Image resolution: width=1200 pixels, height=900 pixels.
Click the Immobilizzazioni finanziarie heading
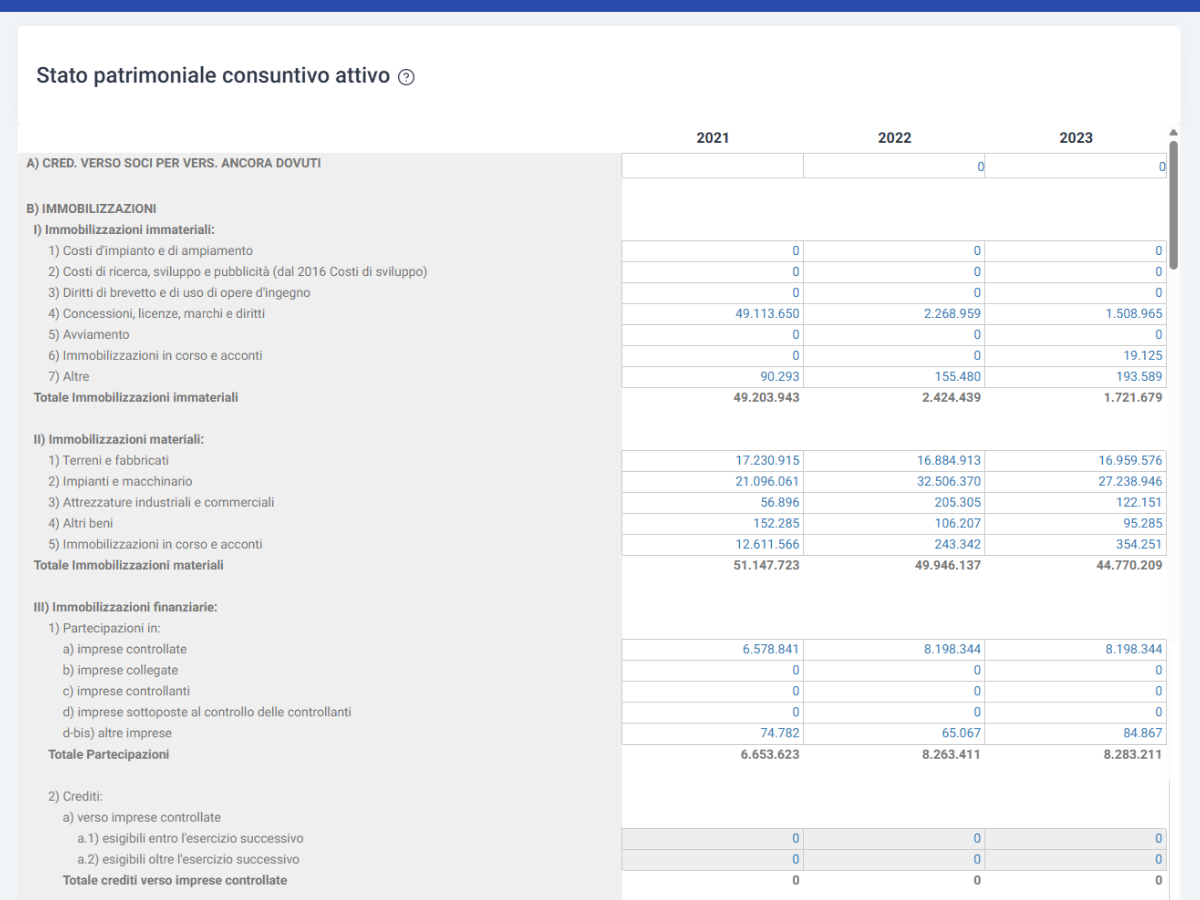pyautogui.click(x=125, y=608)
